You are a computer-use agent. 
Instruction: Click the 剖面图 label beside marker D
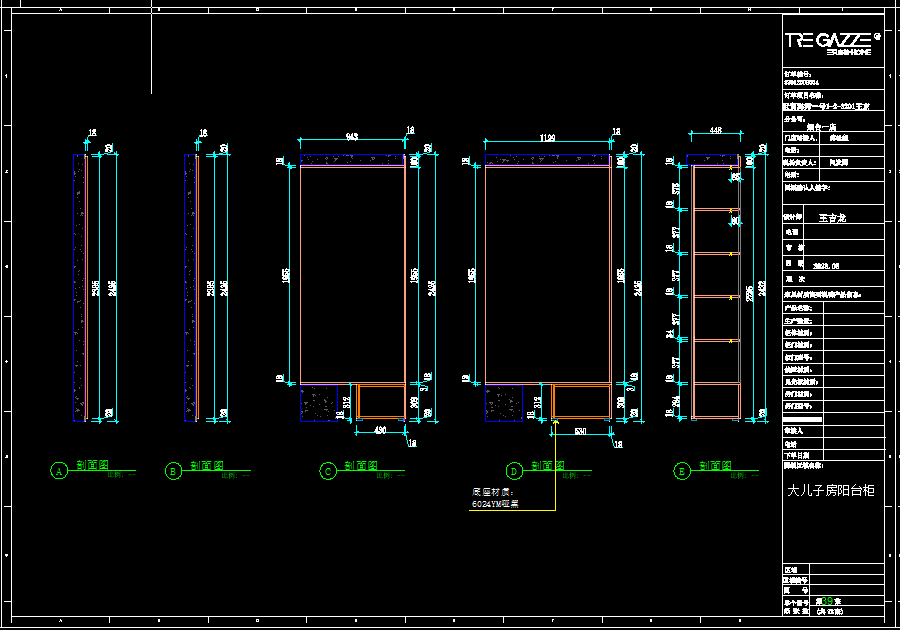point(548,465)
